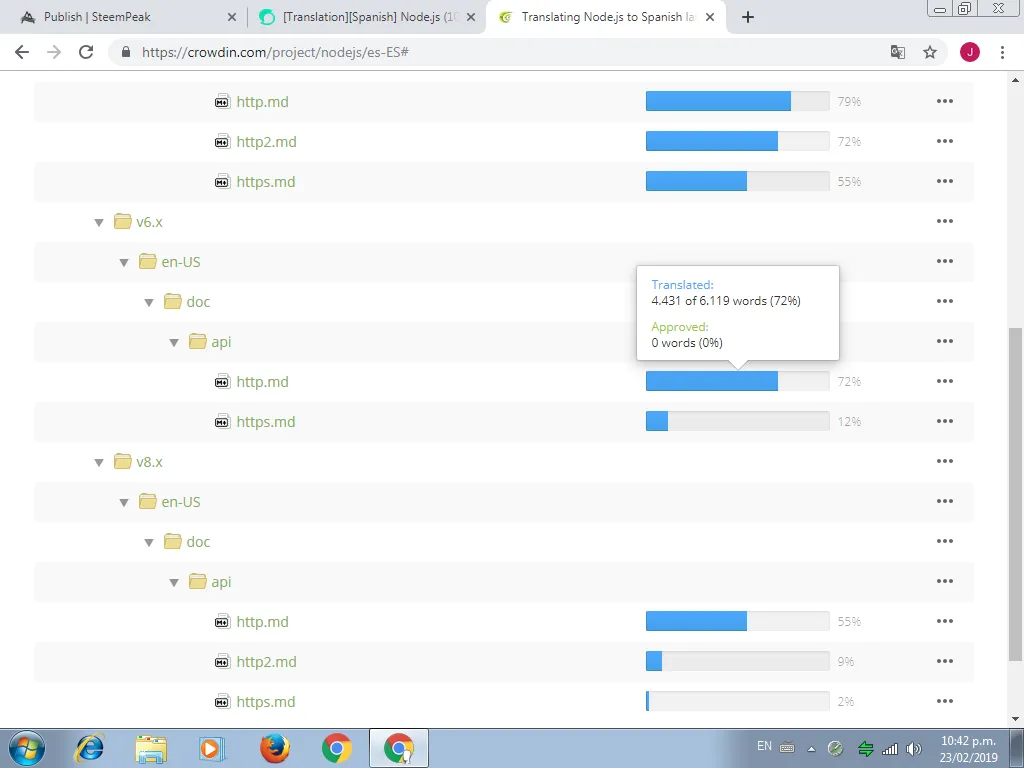The height and width of the screenshot is (768, 1024).
Task: Click the 72% progress bar of v6.x http.md
Action: tap(737, 381)
